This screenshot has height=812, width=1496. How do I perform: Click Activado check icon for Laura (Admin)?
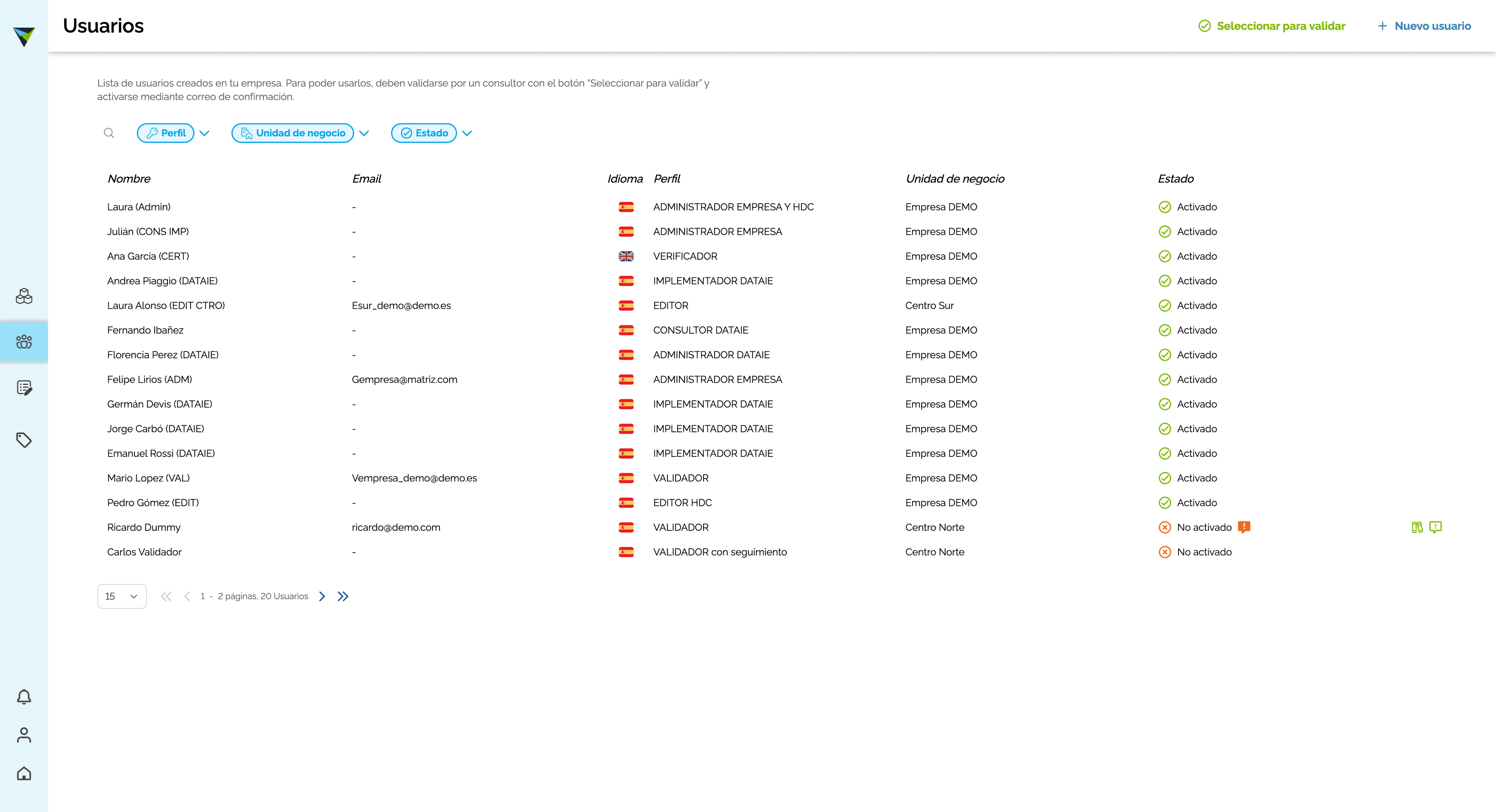(1165, 207)
